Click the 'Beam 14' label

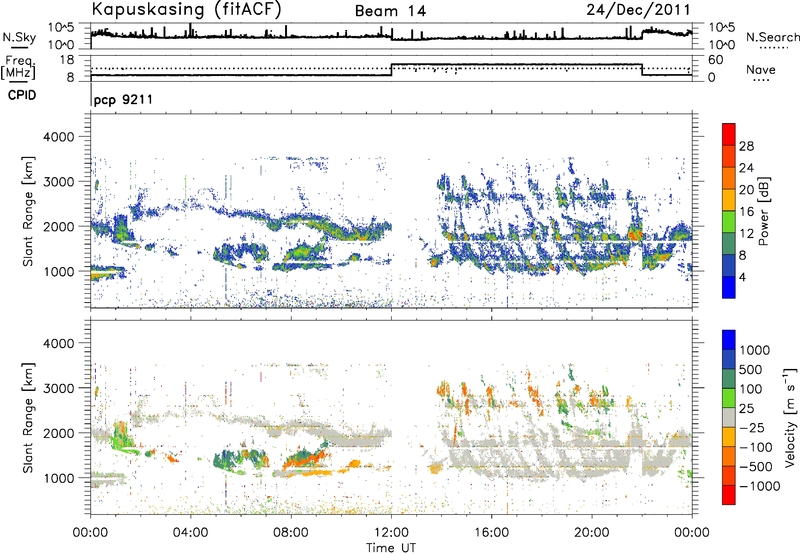(390, 11)
